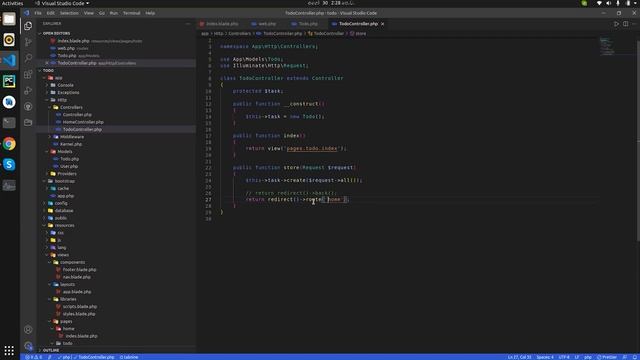Open scripts.blade.php in libraries folder
The width and height of the screenshot is (640, 360).
[80, 306]
